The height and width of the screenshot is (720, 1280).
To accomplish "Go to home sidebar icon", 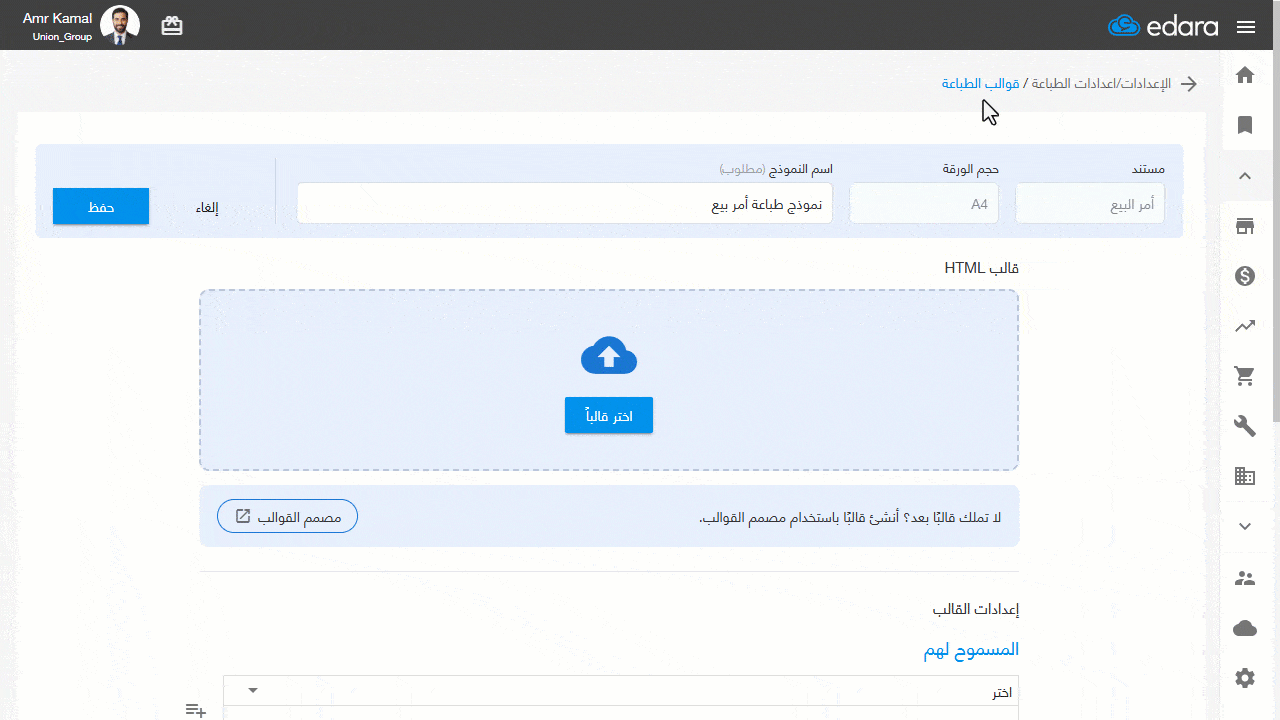I will (x=1245, y=75).
